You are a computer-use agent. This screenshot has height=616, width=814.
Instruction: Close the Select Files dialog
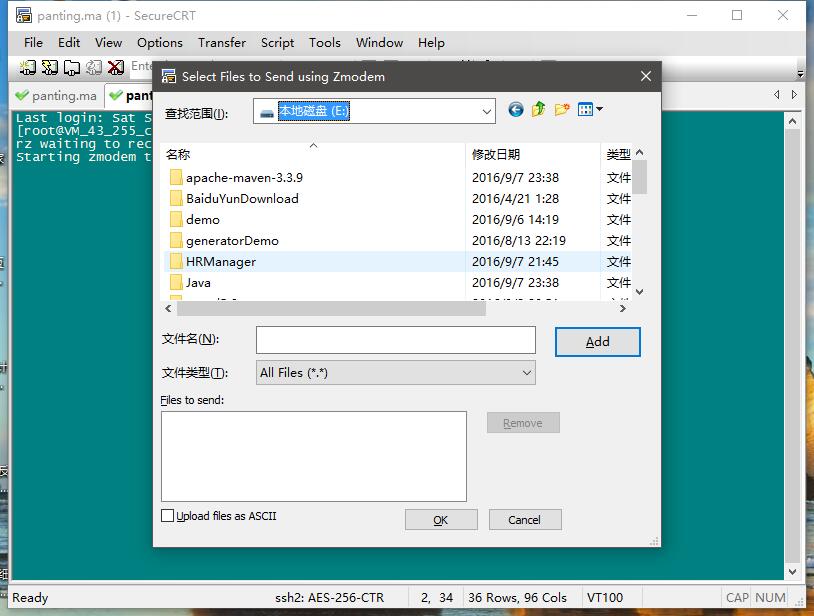click(646, 76)
